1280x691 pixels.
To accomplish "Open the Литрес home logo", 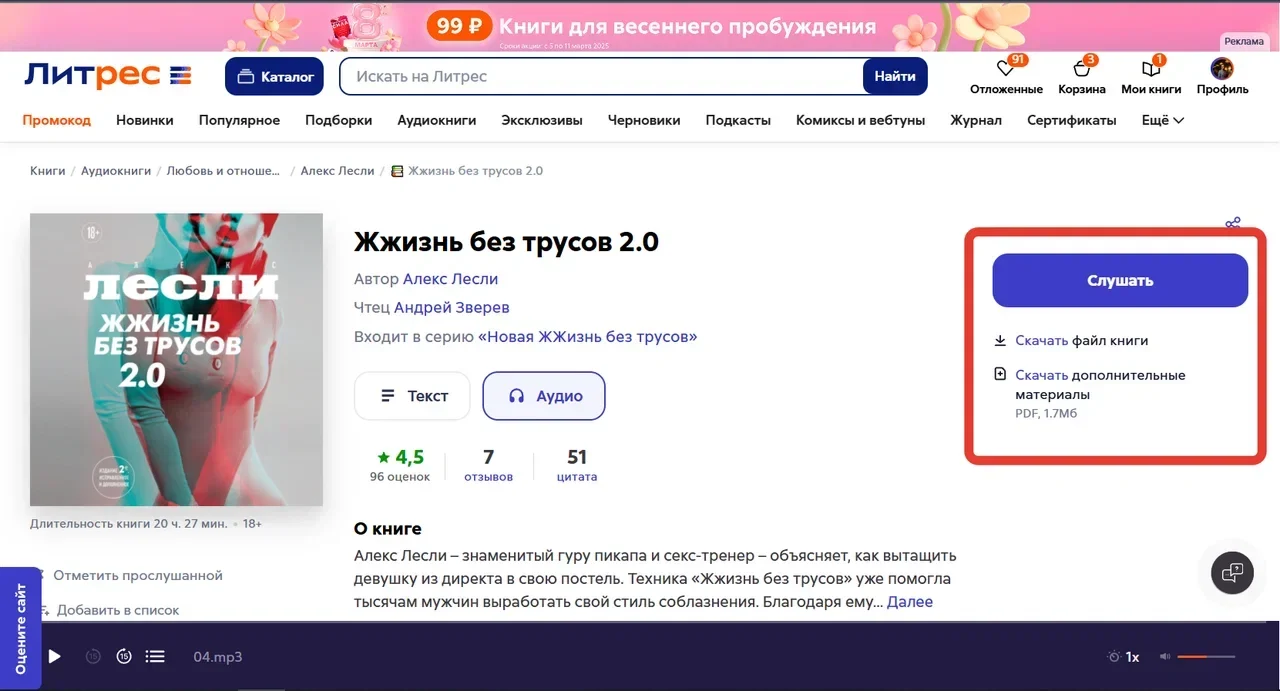I will 108,75.
